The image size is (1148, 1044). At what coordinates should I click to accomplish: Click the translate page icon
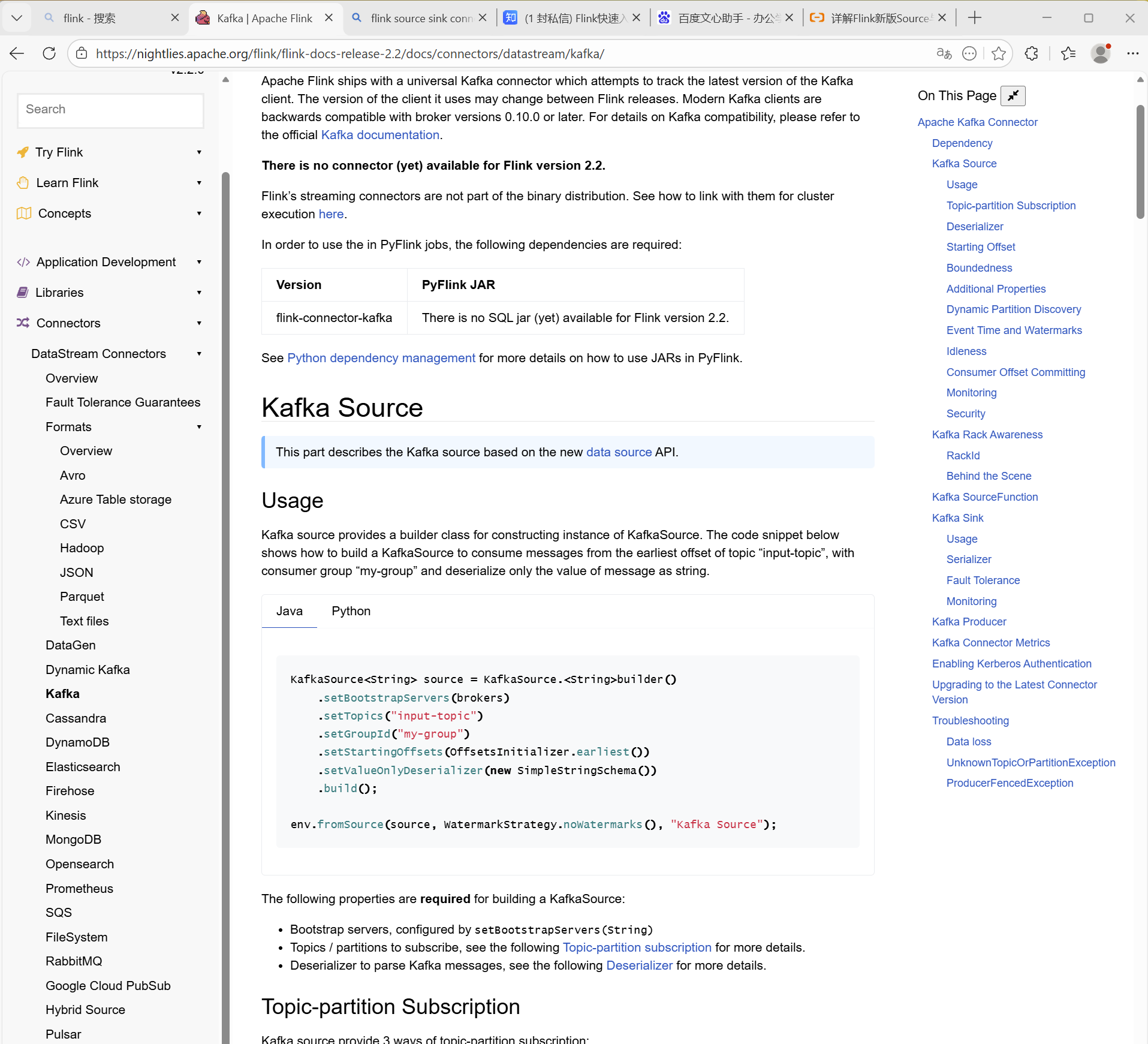pos(944,54)
